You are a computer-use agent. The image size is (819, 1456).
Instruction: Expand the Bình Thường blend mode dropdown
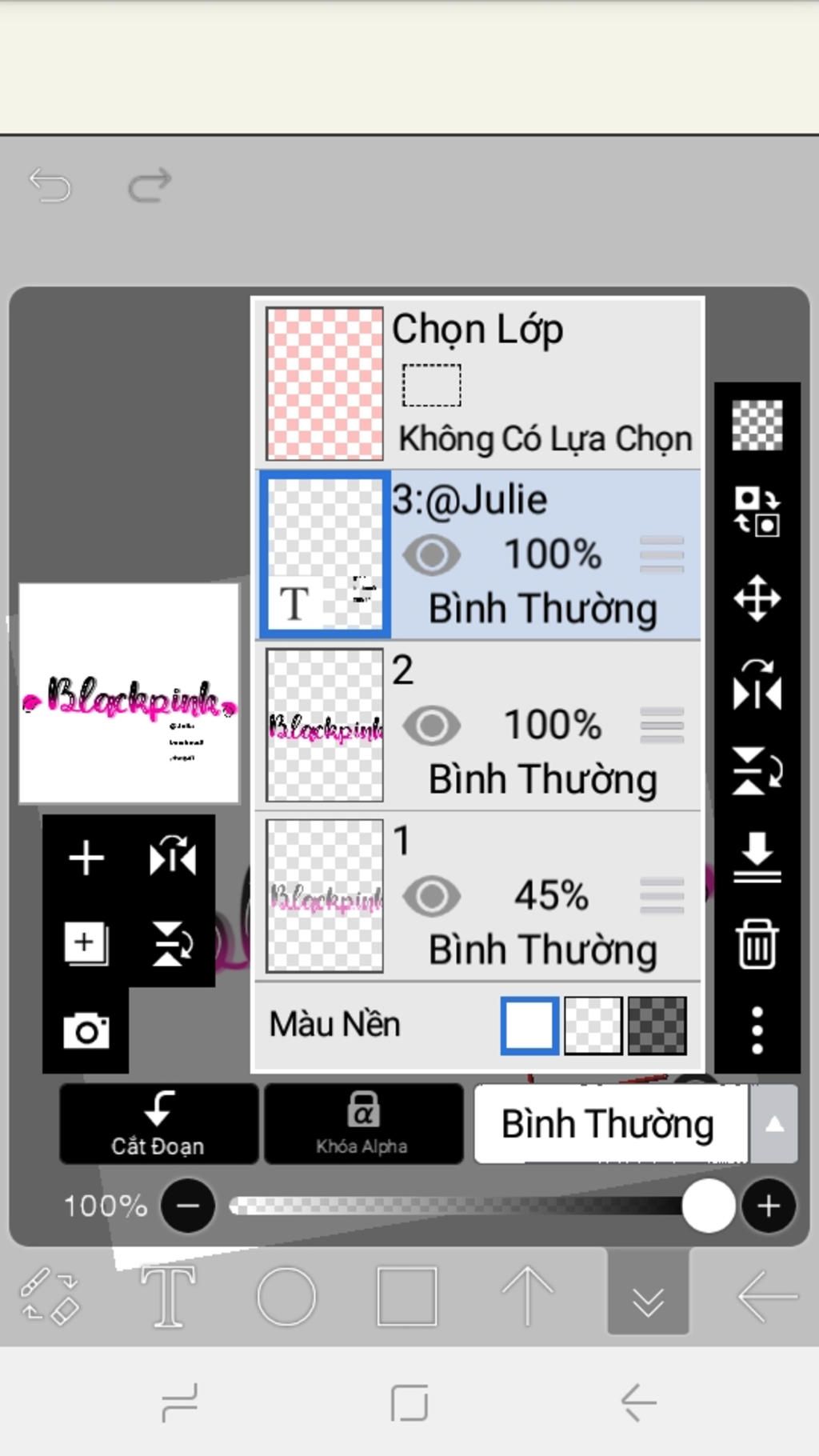609,1124
